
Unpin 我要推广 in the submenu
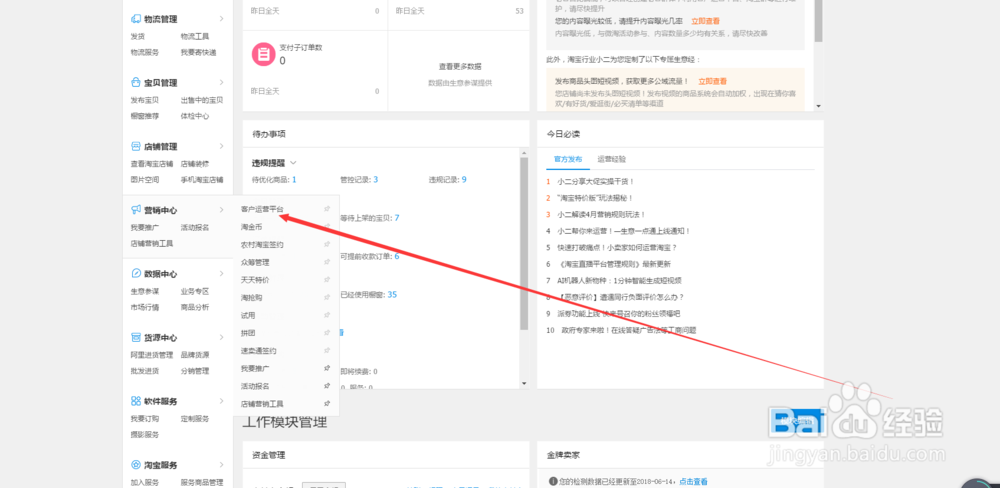pyautogui.click(x=327, y=369)
